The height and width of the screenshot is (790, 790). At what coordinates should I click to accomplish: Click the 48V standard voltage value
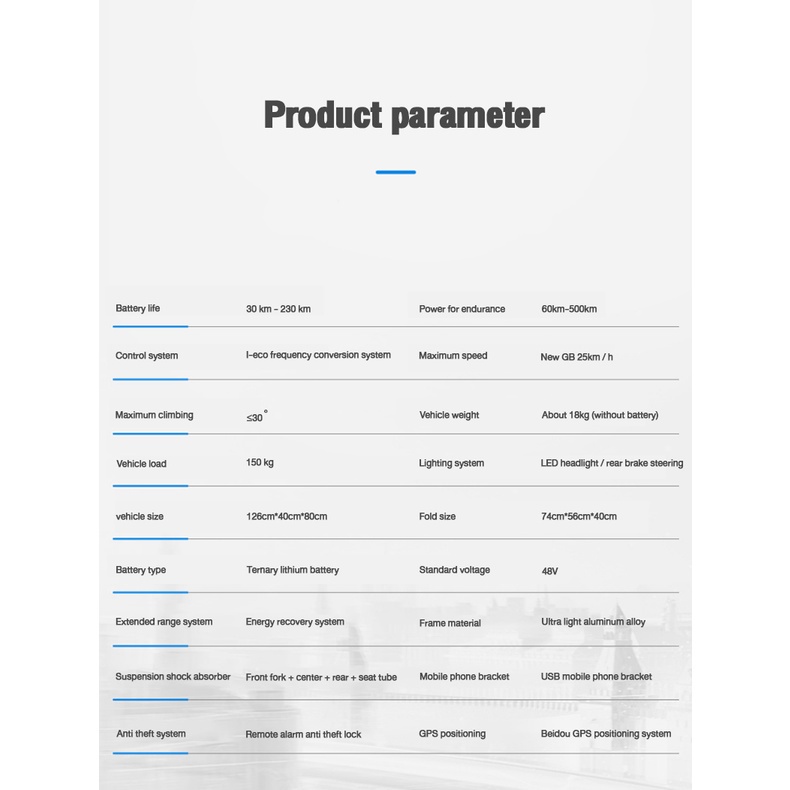[549, 571]
